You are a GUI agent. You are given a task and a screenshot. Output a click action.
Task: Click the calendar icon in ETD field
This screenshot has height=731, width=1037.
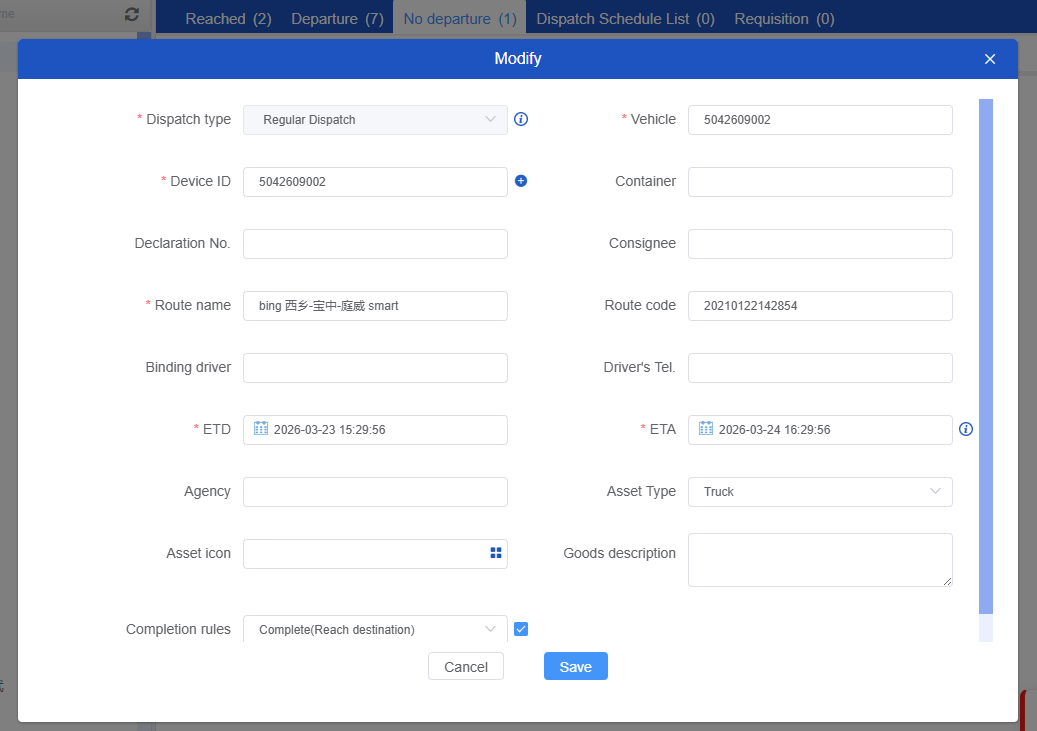coord(261,428)
